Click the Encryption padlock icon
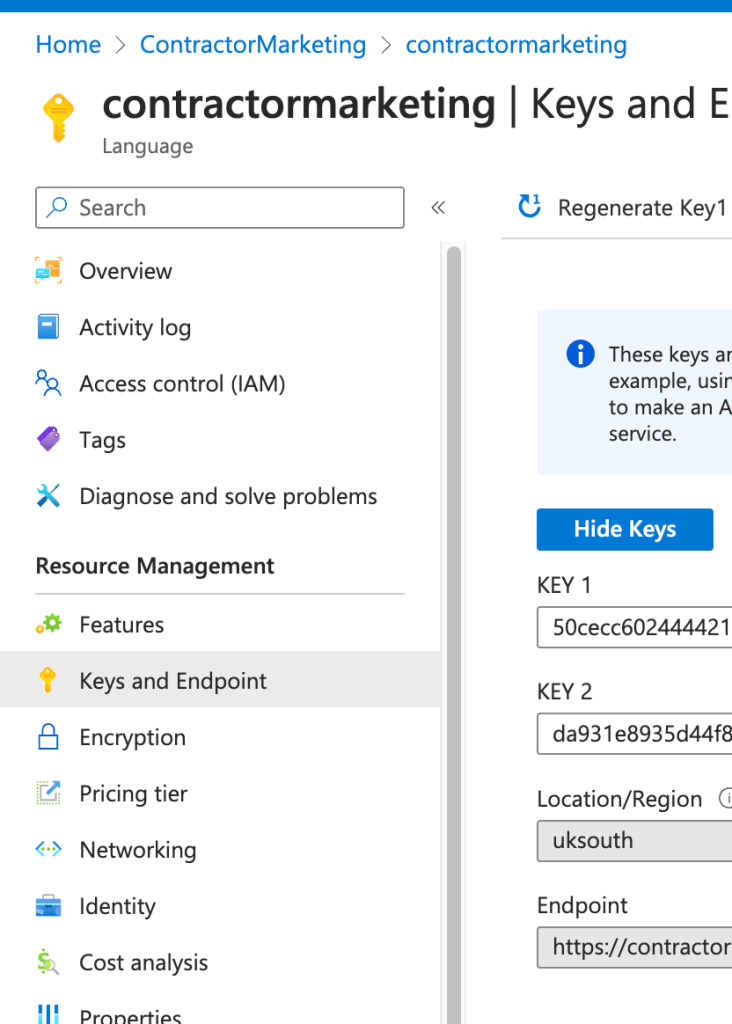This screenshot has width=732, height=1024. click(48, 736)
